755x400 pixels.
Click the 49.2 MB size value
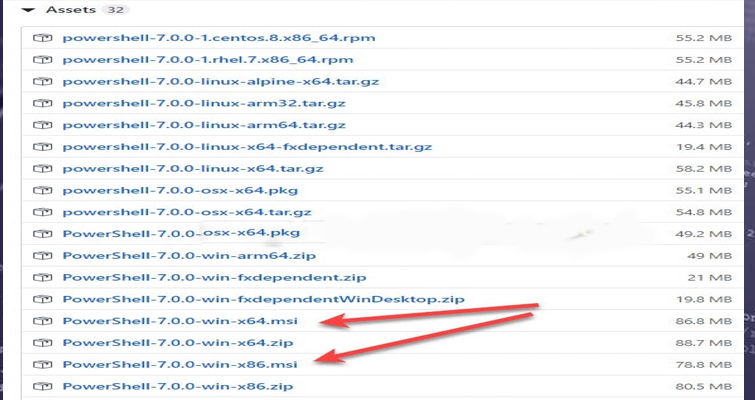pyautogui.click(x=703, y=234)
